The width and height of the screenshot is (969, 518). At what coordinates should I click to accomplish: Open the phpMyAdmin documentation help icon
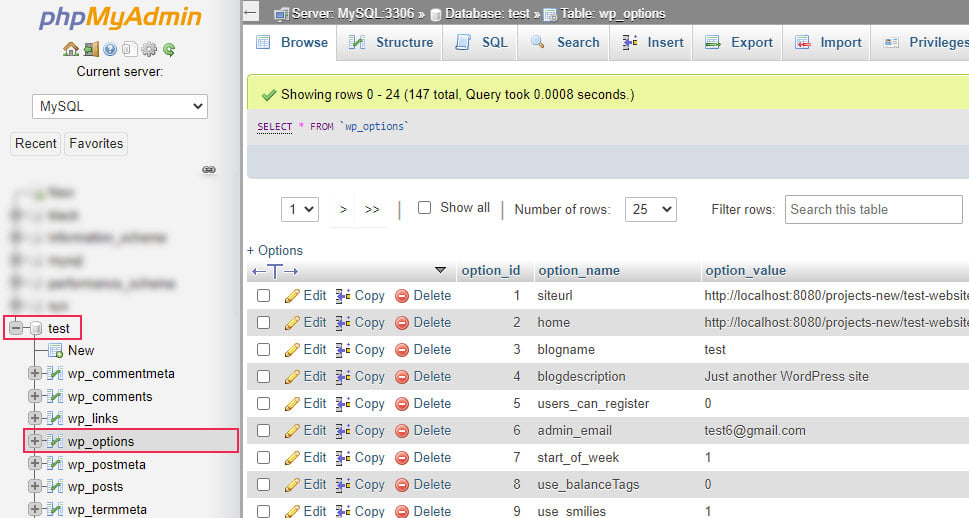(x=110, y=49)
